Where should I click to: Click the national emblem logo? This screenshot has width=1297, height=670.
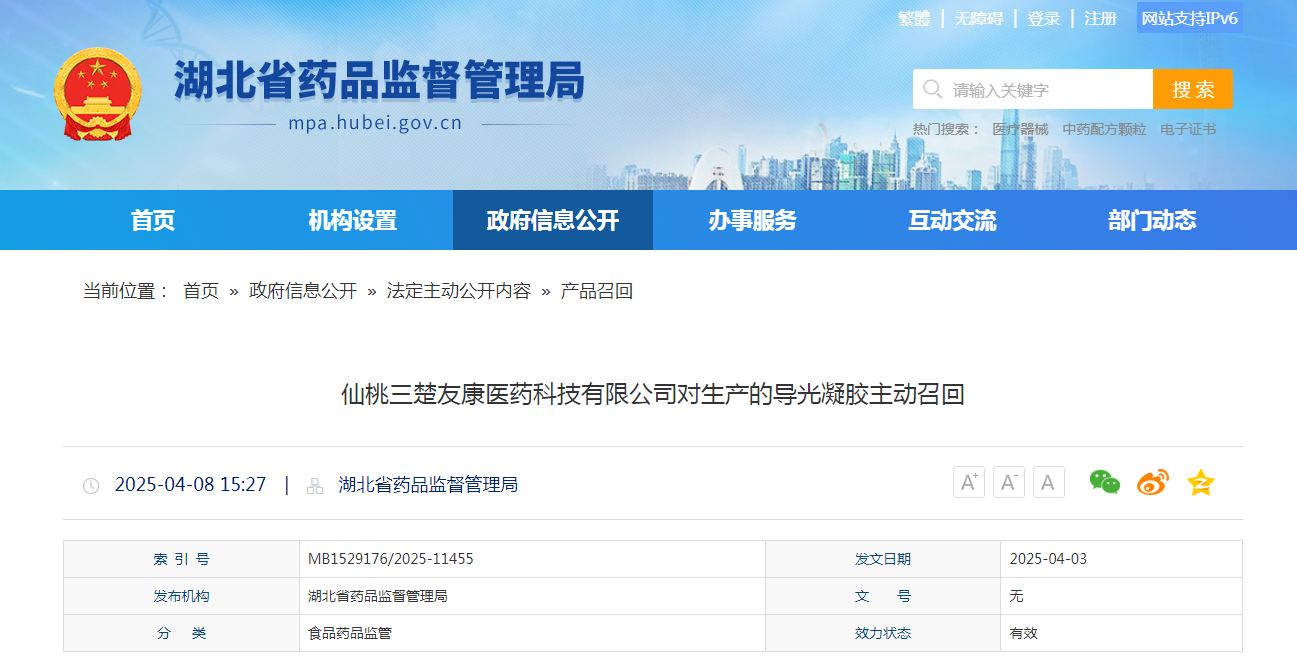pos(97,94)
